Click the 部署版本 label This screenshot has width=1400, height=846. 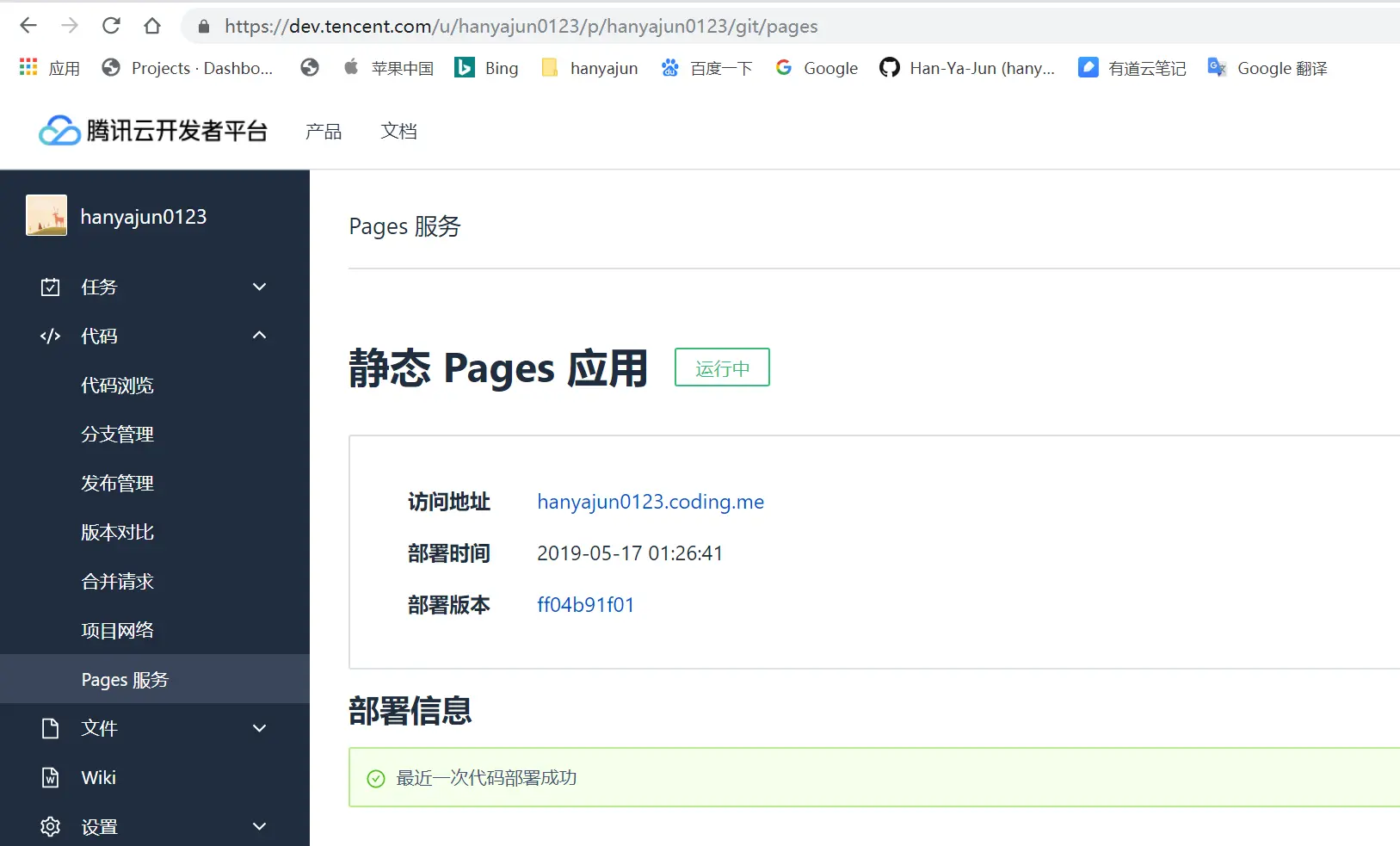[449, 605]
